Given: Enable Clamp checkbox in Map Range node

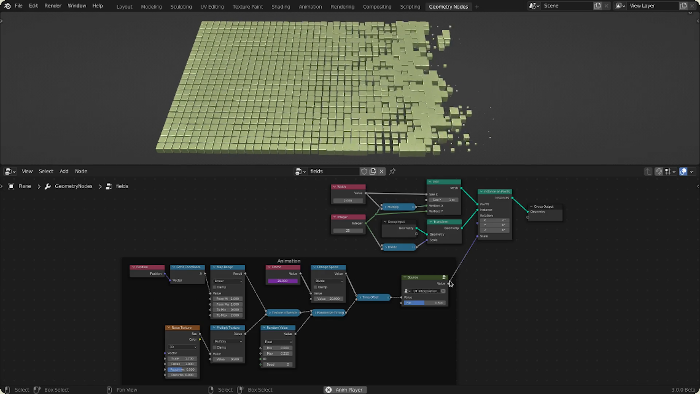Looking at the screenshot, I should [x=215, y=287].
